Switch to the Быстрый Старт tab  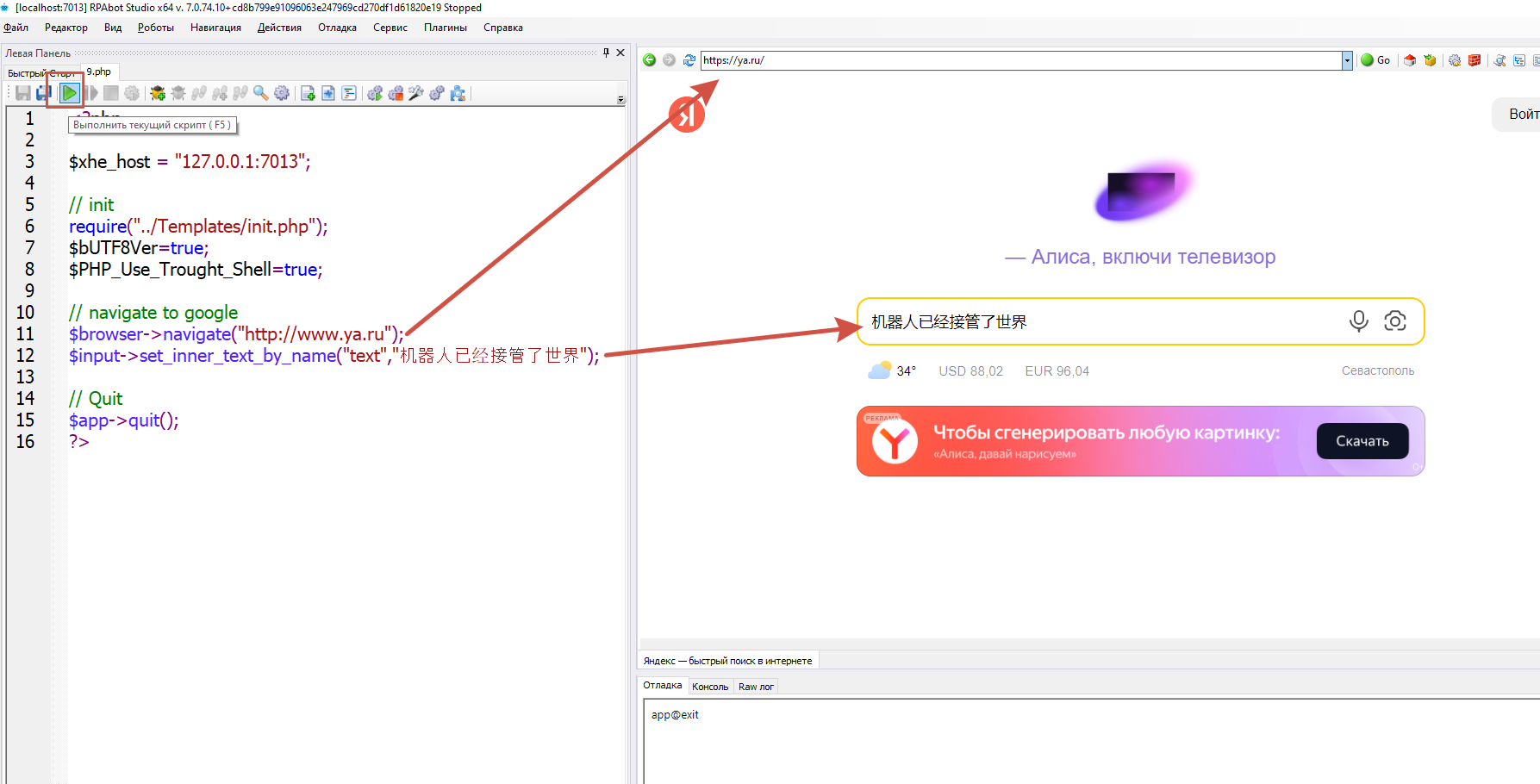tap(41, 73)
